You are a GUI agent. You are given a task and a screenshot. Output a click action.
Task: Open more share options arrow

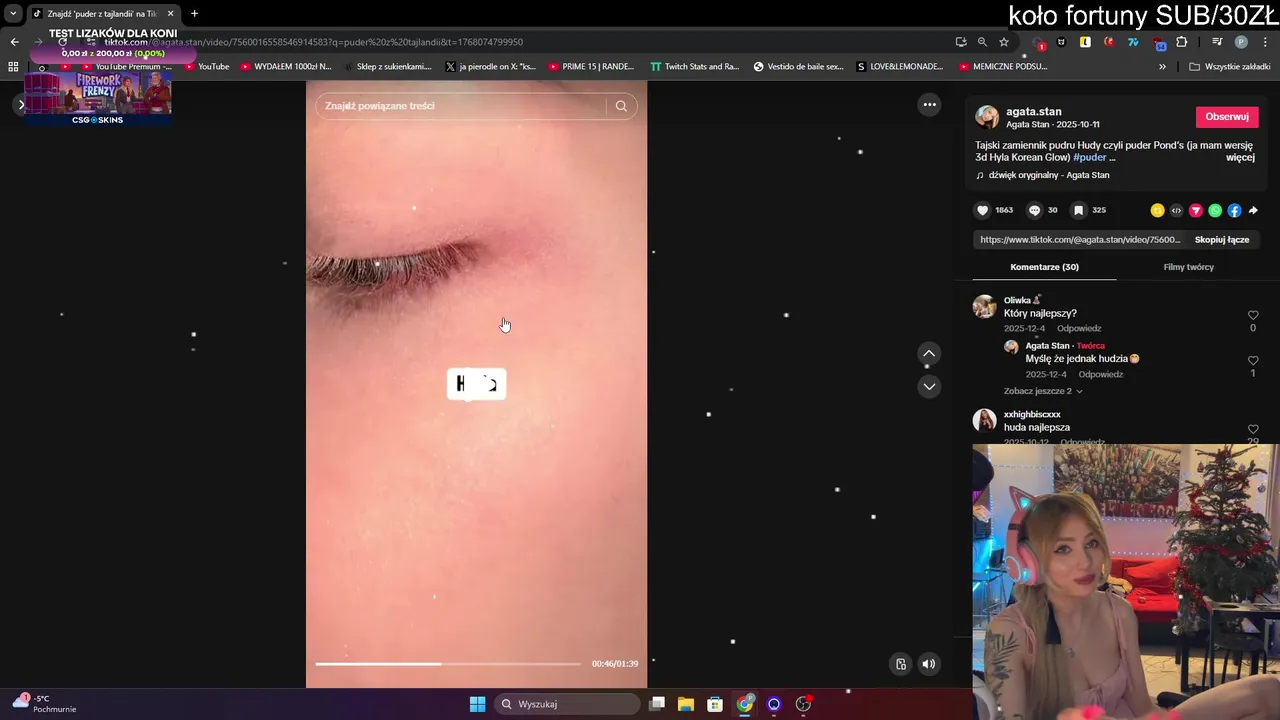pyautogui.click(x=1253, y=210)
